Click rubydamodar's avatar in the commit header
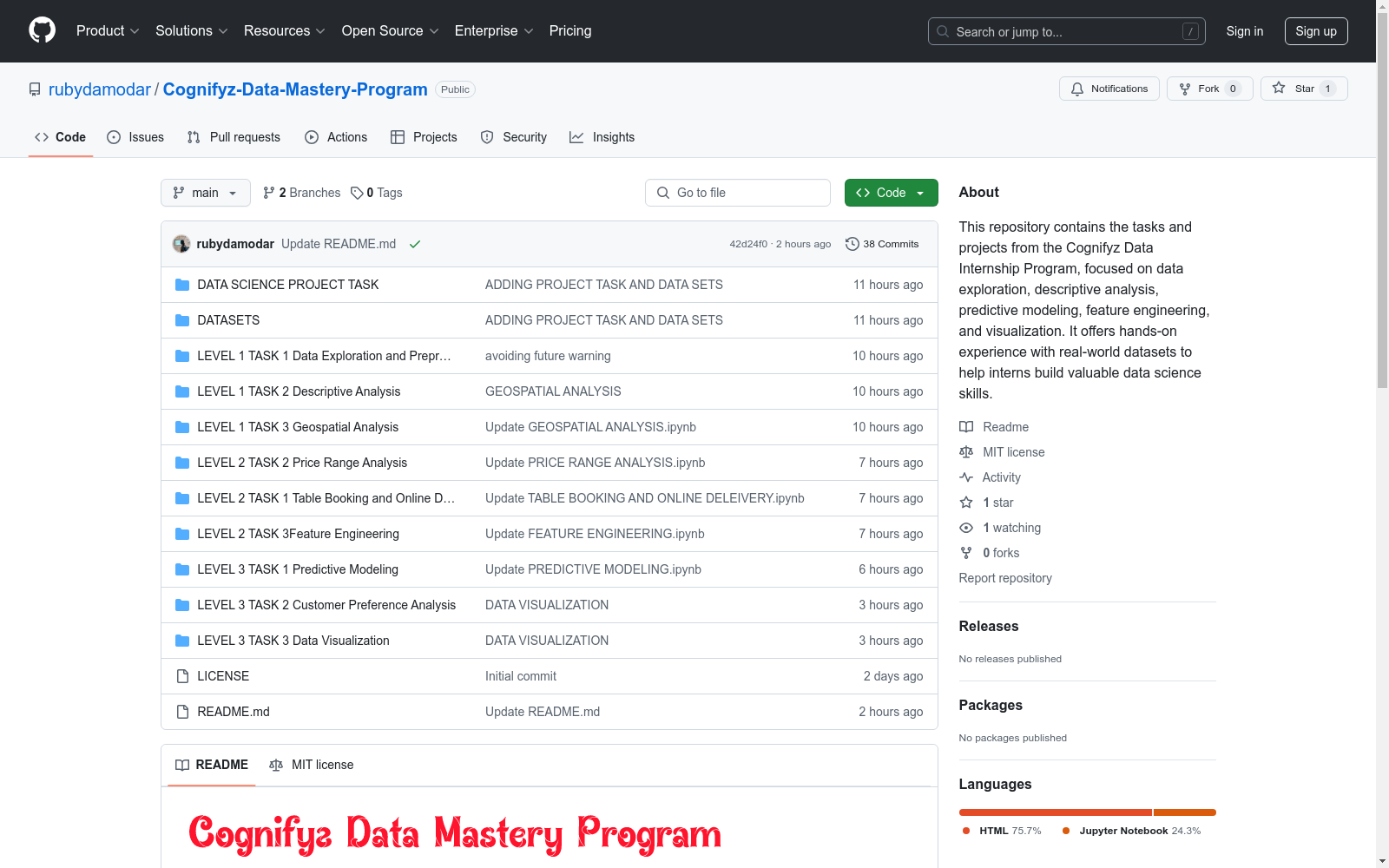This screenshot has height=868, width=1389. pyautogui.click(x=181, y=244)
